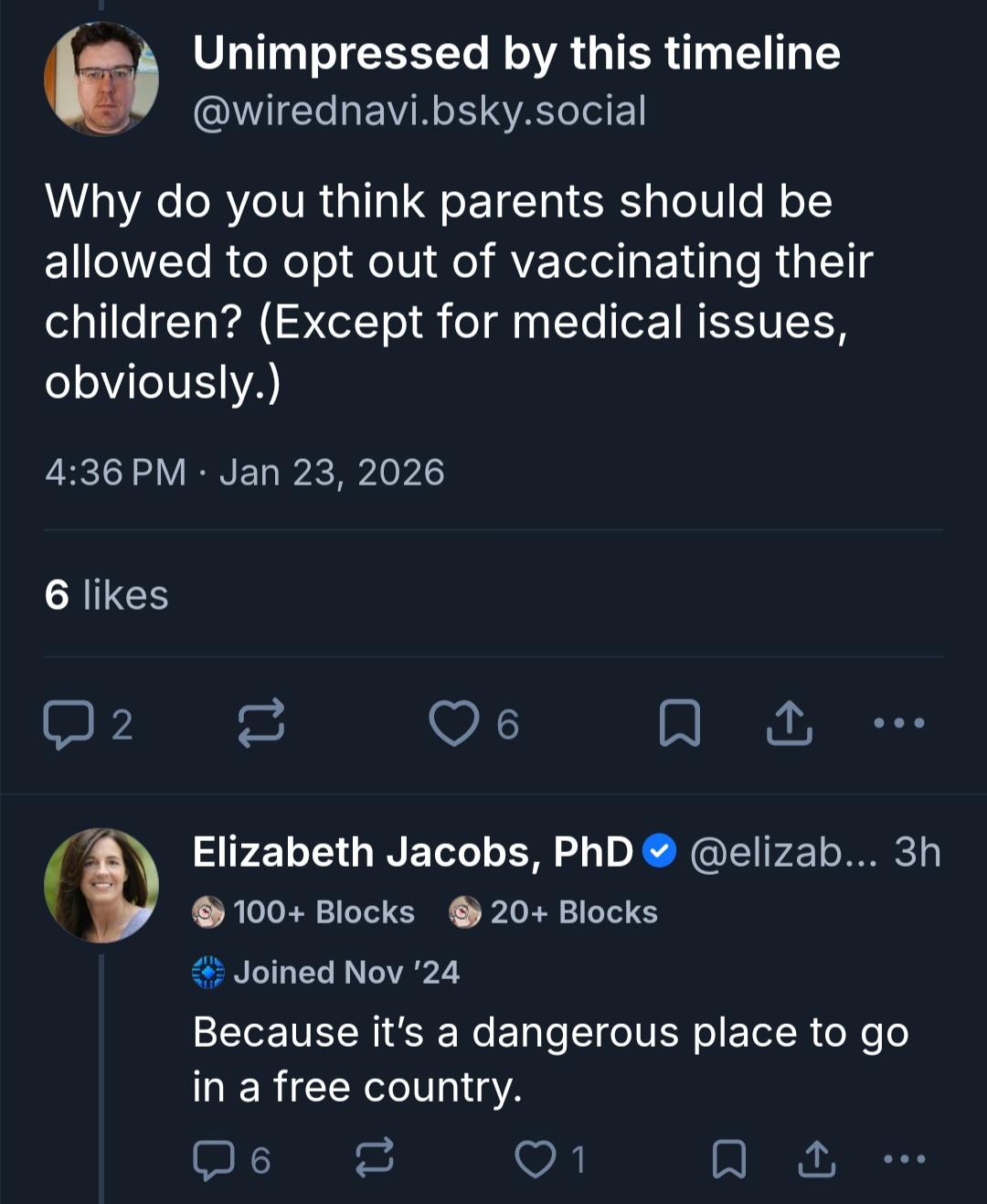Bookmark the main vaccination post
The image size is (987, 1204).
coord(680,724)
